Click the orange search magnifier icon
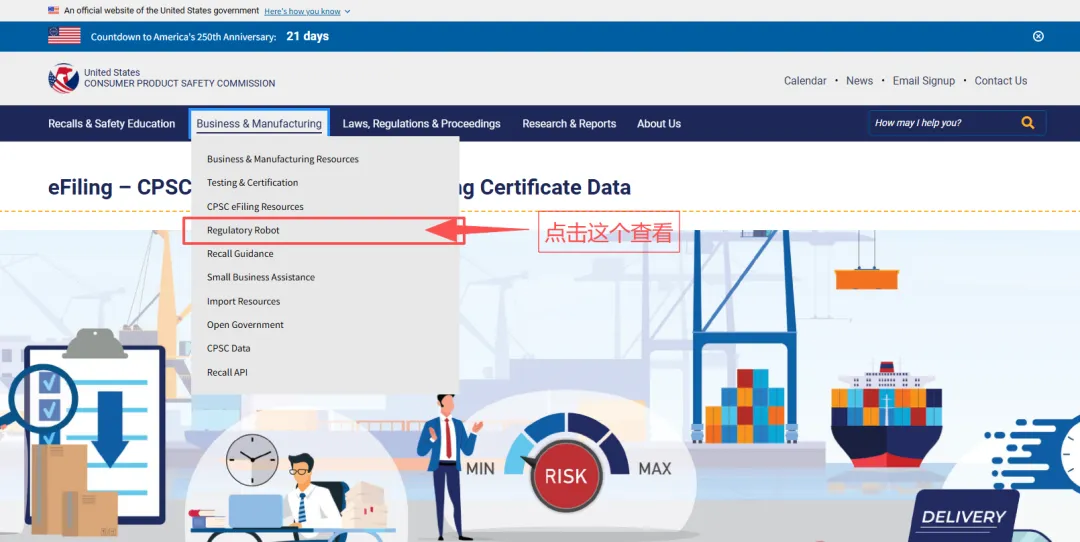This screenshot has height=542, width=1080. pyautogui.click(x=1028, y=123)
